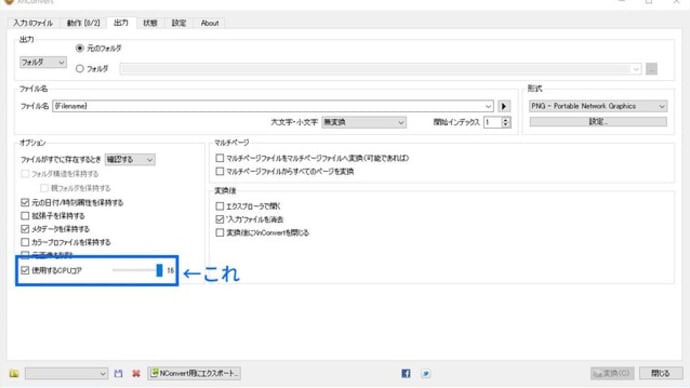Open filename variables play arrow button
690x388 pixels.
(504, 106)
